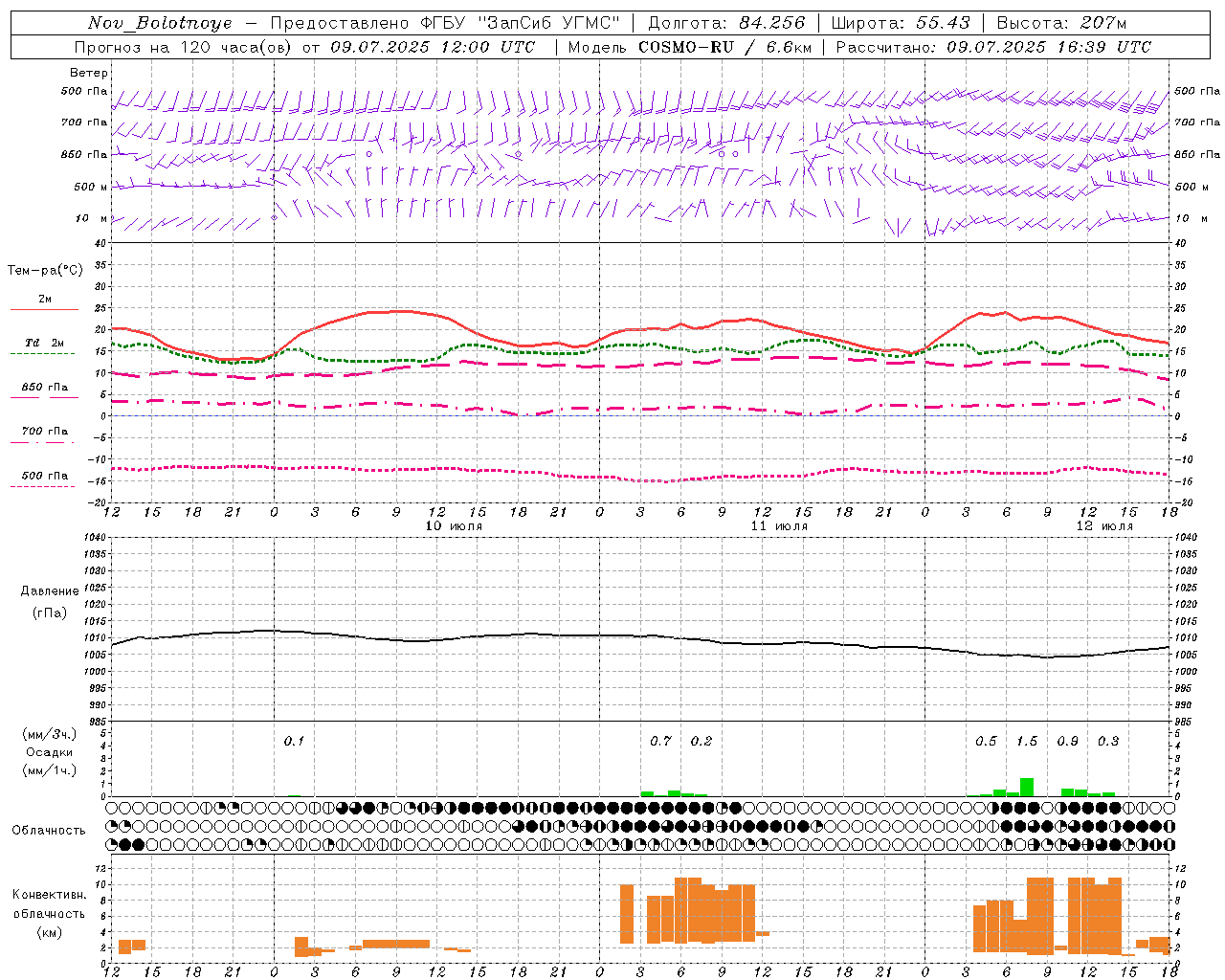Viewport: 1225px width, 980px height.
Task: Click the (мм/3ч.) units label
Action: pos(49,734)
